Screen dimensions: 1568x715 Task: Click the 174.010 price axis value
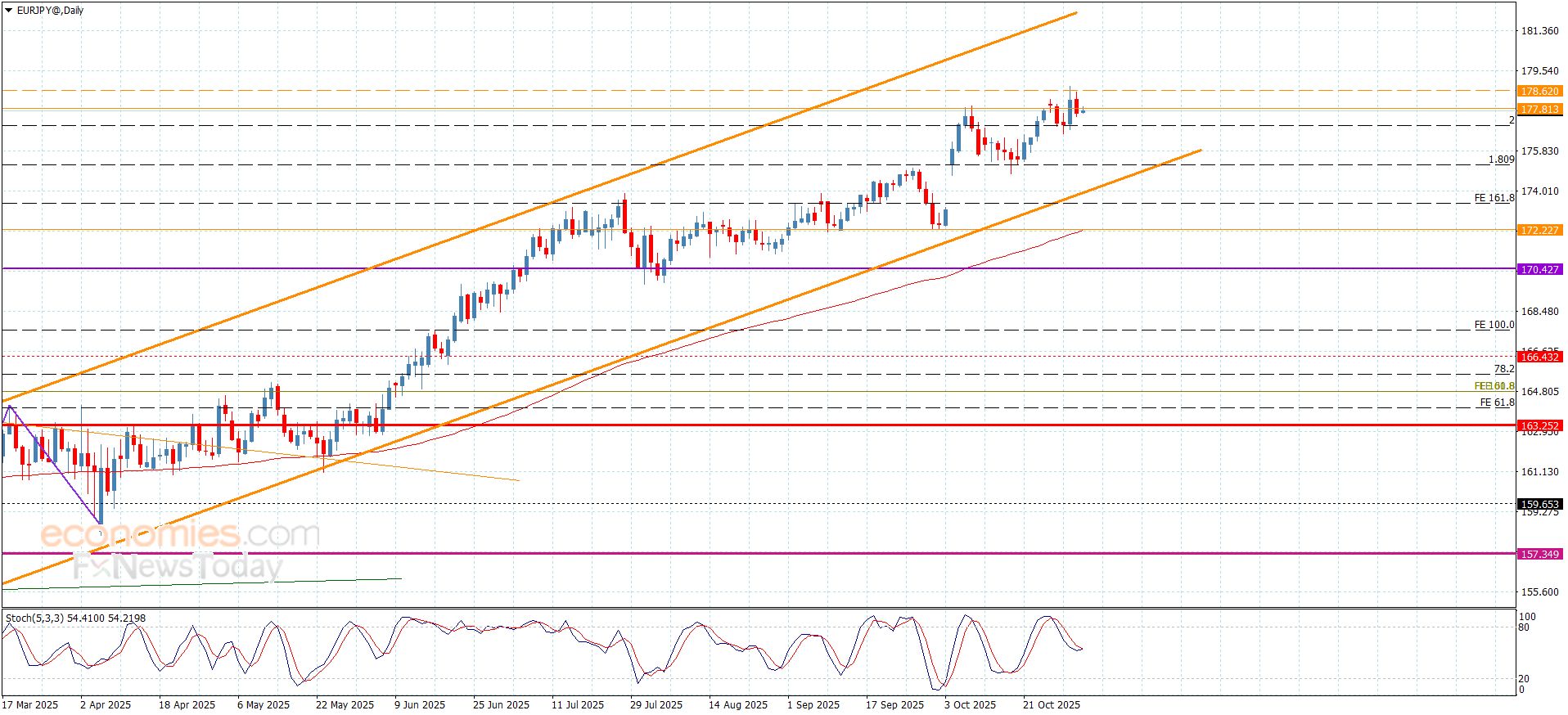pyautogui.click(x=1539, y=191)
